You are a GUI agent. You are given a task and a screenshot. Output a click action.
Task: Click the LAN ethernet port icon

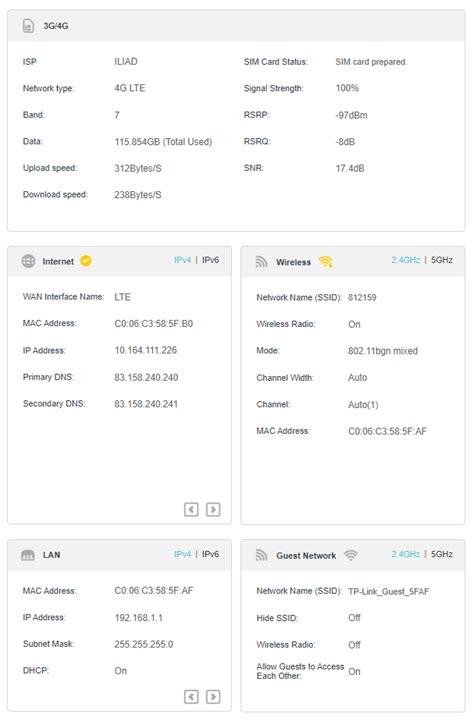(28, 555)
